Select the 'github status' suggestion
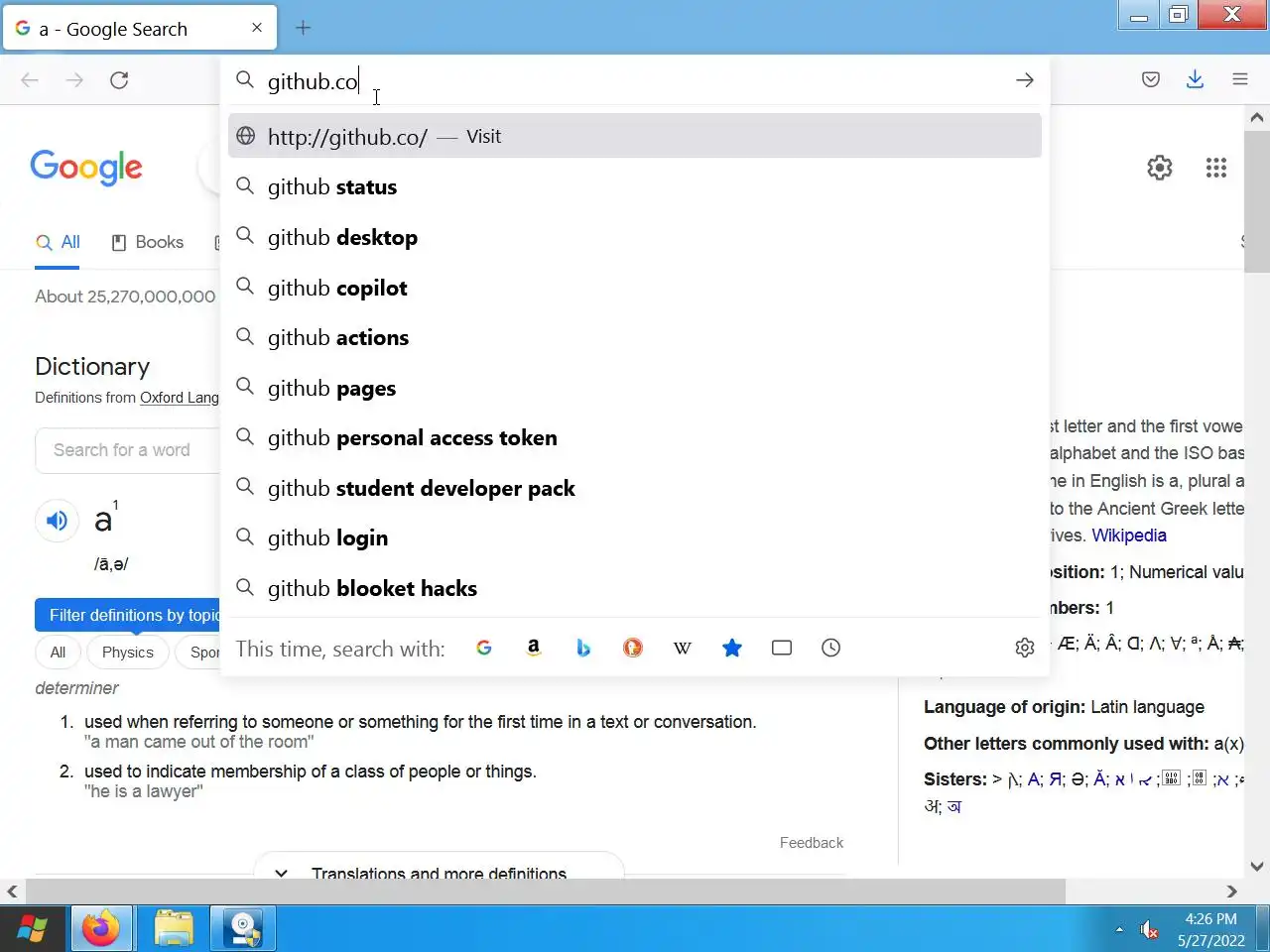The image size is (1270, 952). pyautogui.click(x=635, y=186)
